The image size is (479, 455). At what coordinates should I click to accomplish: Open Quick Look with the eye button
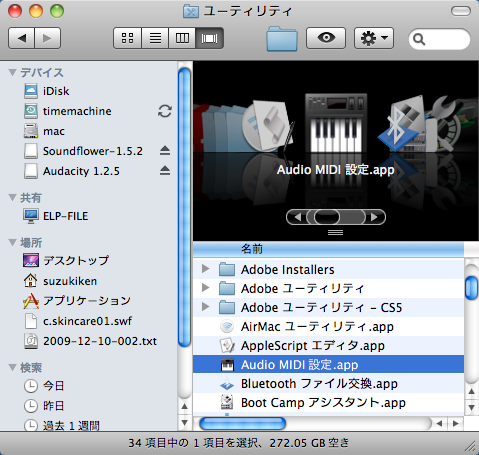point(326,38)
